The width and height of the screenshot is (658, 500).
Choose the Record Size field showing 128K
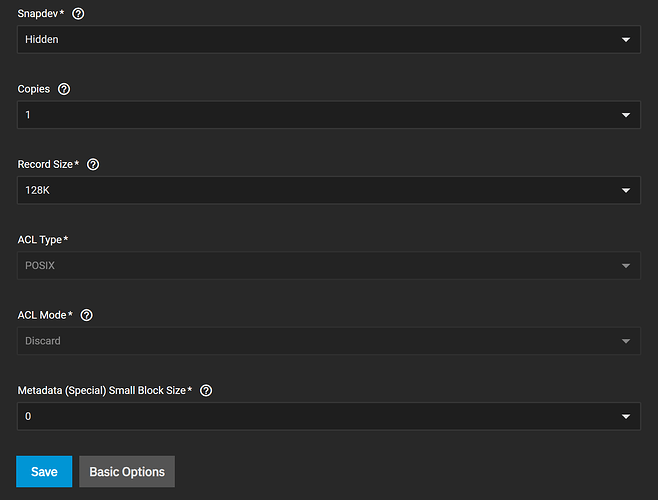(329, 190)
